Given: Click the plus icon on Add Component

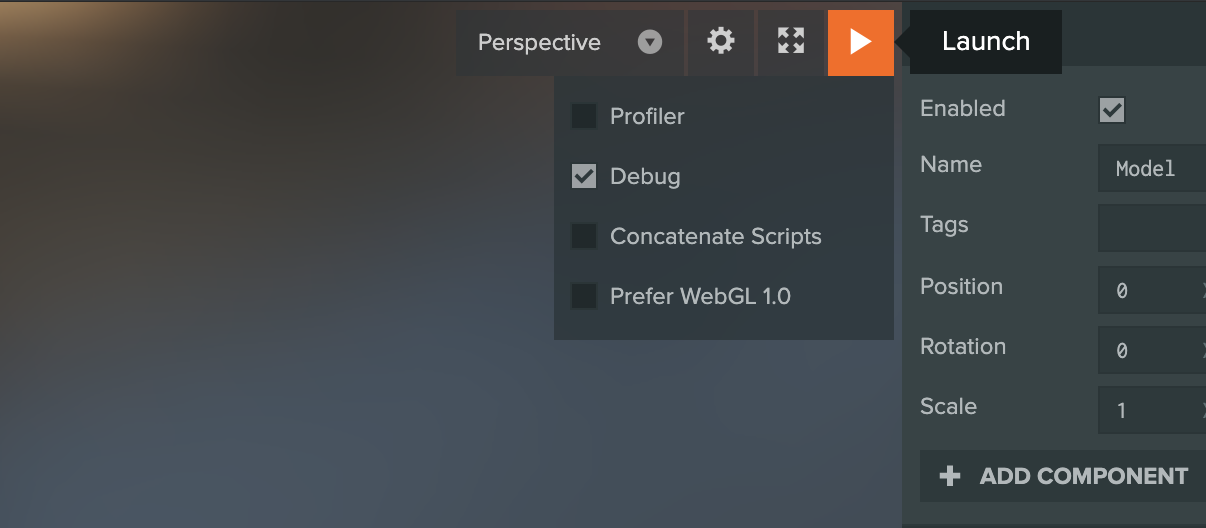Looking at the screenshot, I should click(x=950, y=476).
